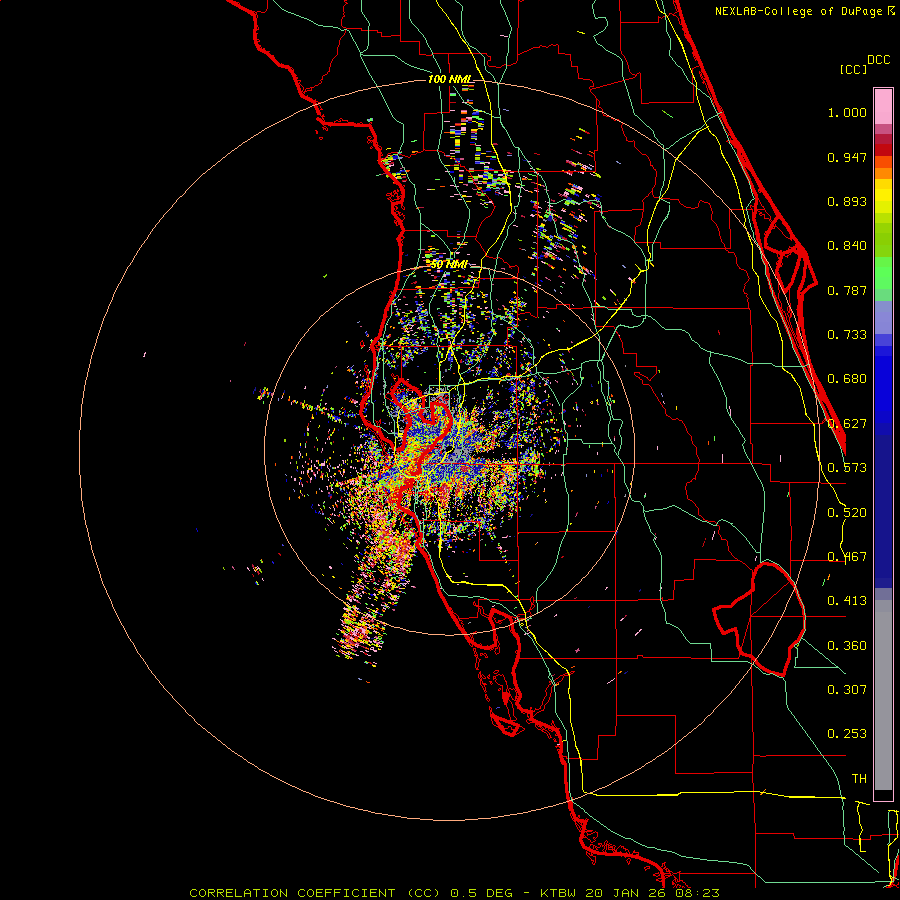The height and width of the screenshot is (900, 900).
Task: Click the 0.840 scale value
Action: (x=847, y=246)
